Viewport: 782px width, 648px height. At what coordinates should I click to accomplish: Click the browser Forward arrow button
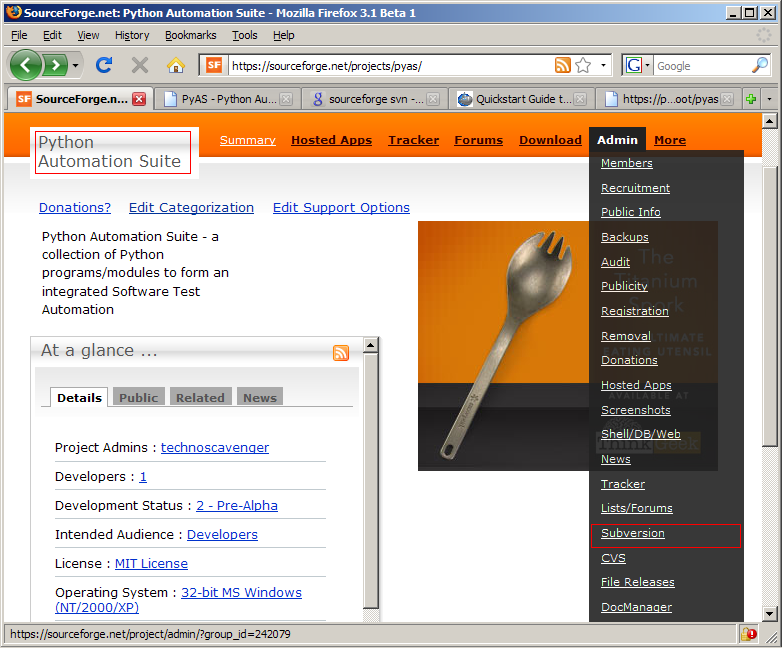[55, 65]
